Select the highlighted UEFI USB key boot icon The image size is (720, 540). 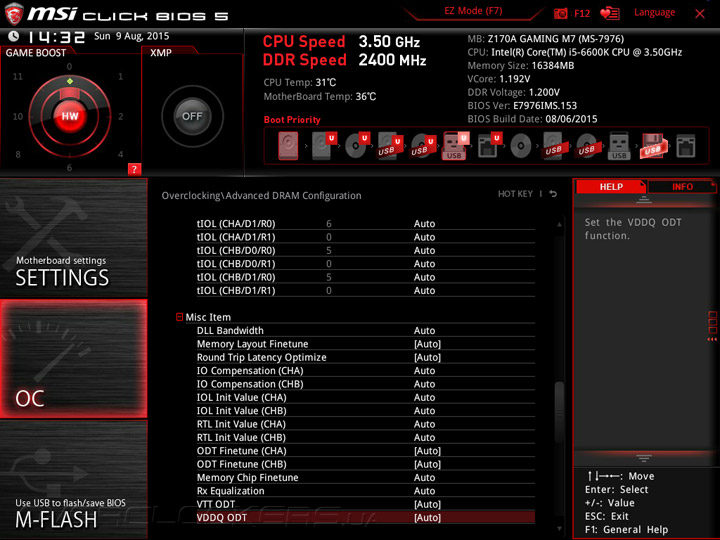[456, 146]
